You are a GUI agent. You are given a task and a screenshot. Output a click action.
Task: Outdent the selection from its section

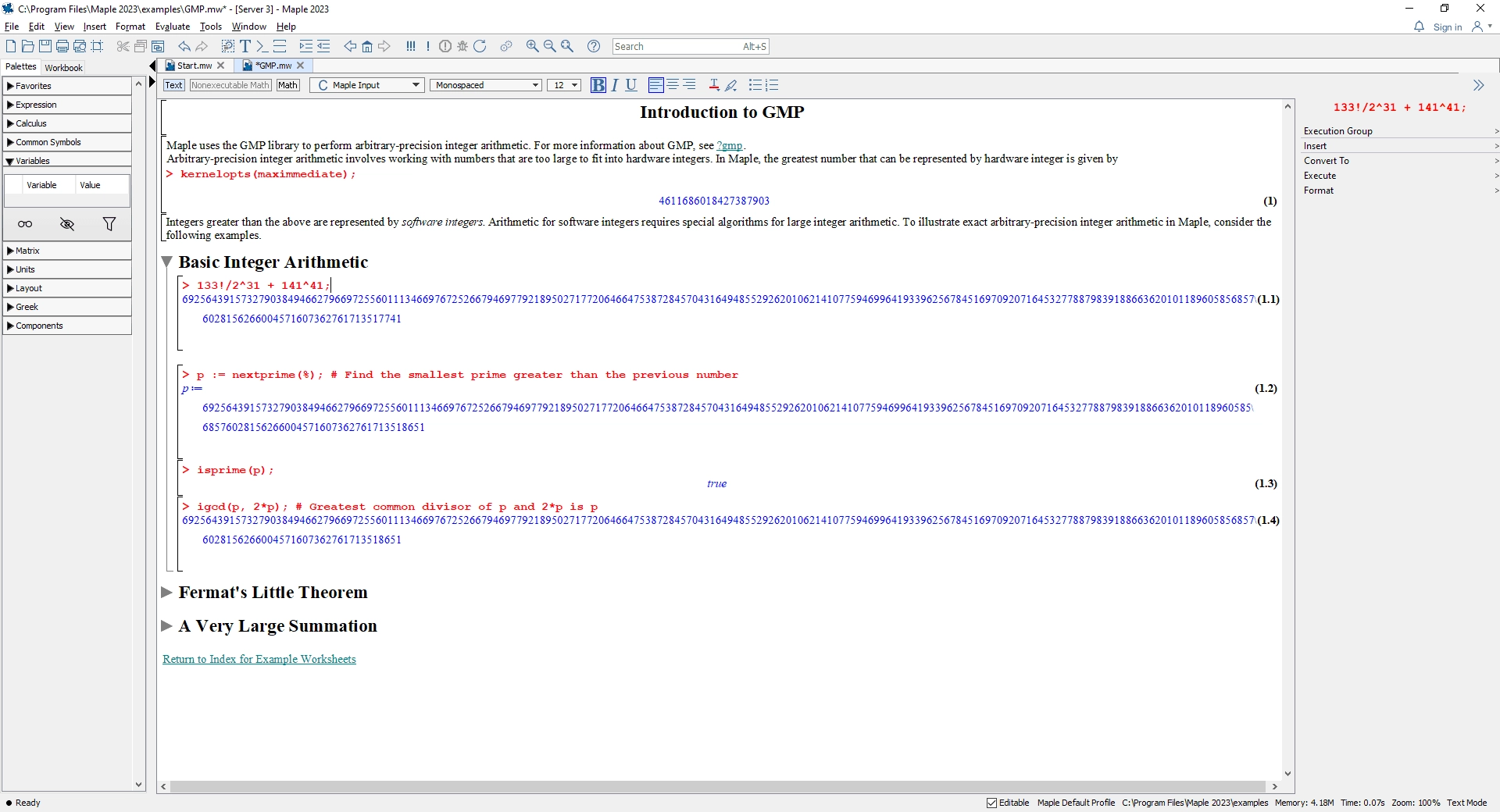(x=323, y=46)
